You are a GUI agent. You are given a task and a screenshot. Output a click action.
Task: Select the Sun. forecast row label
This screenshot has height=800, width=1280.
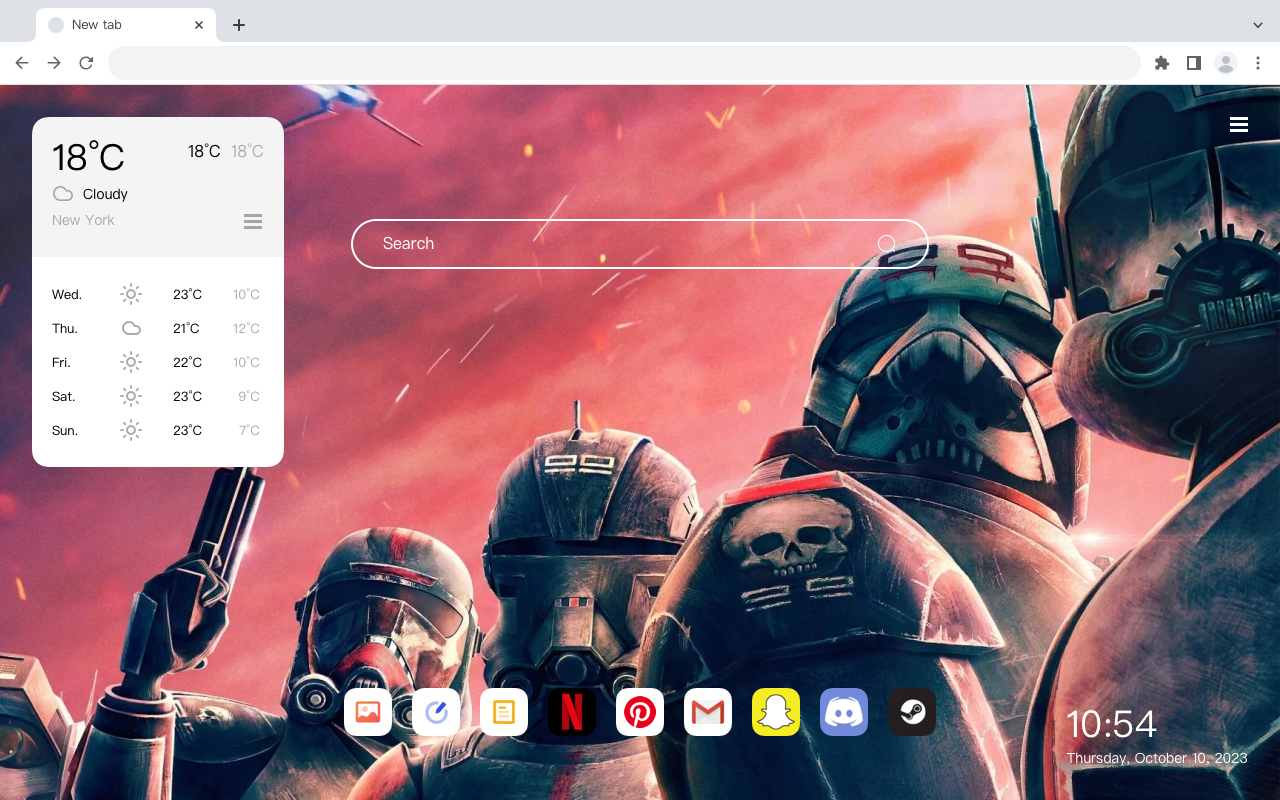(x=65, y=431)
